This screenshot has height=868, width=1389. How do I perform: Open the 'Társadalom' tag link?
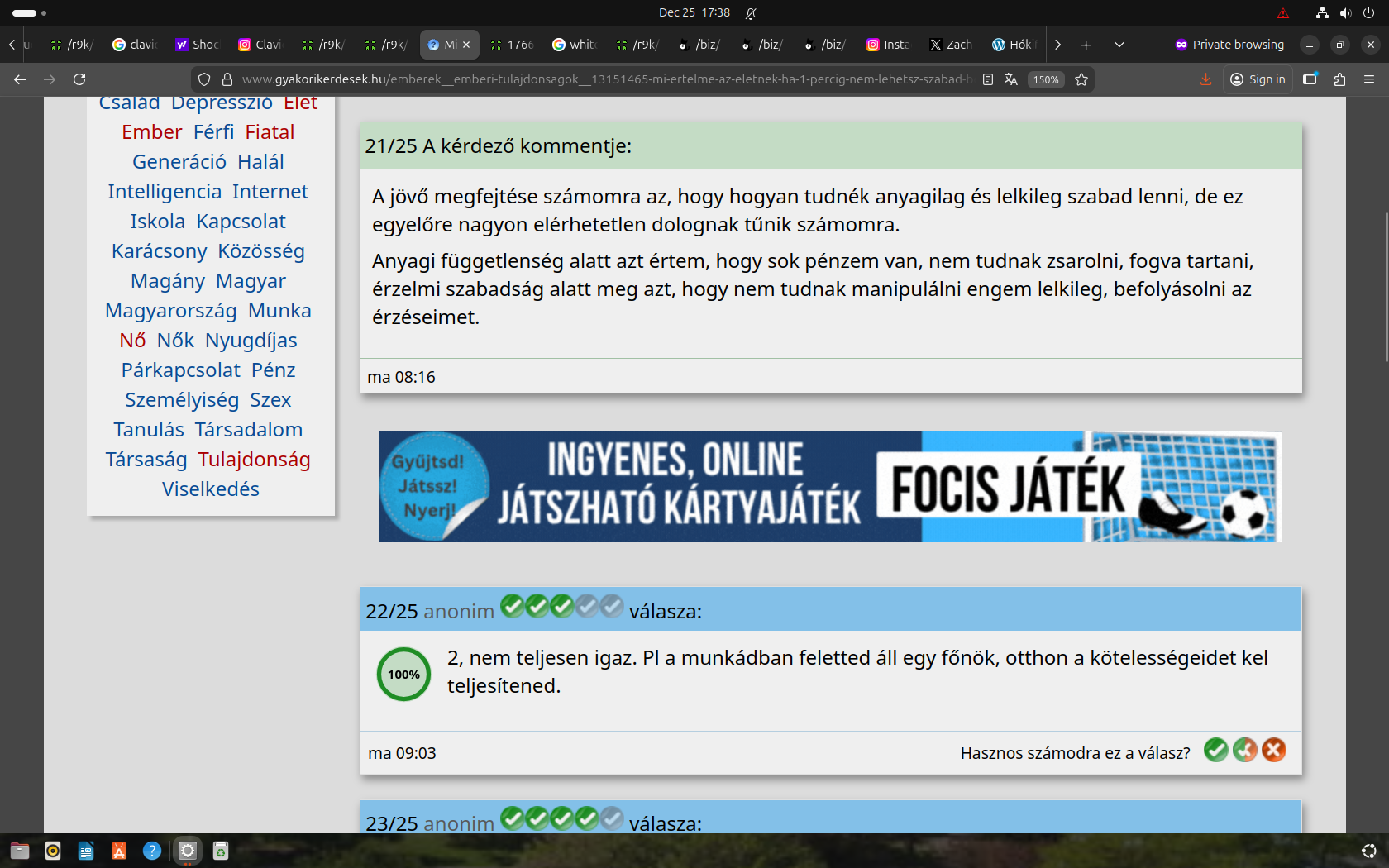click(x=249, y=430)
